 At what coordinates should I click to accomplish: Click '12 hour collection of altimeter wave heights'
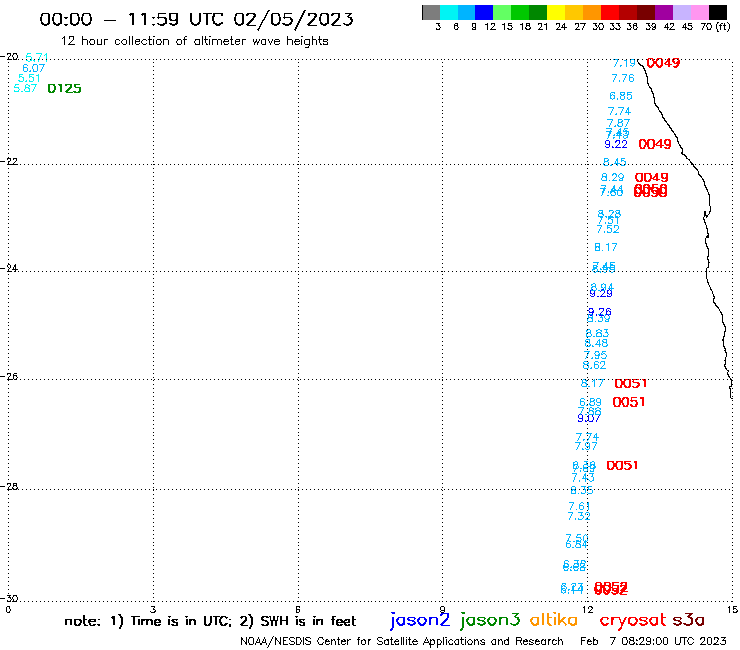pyautogui.click(x=194, y=41)
